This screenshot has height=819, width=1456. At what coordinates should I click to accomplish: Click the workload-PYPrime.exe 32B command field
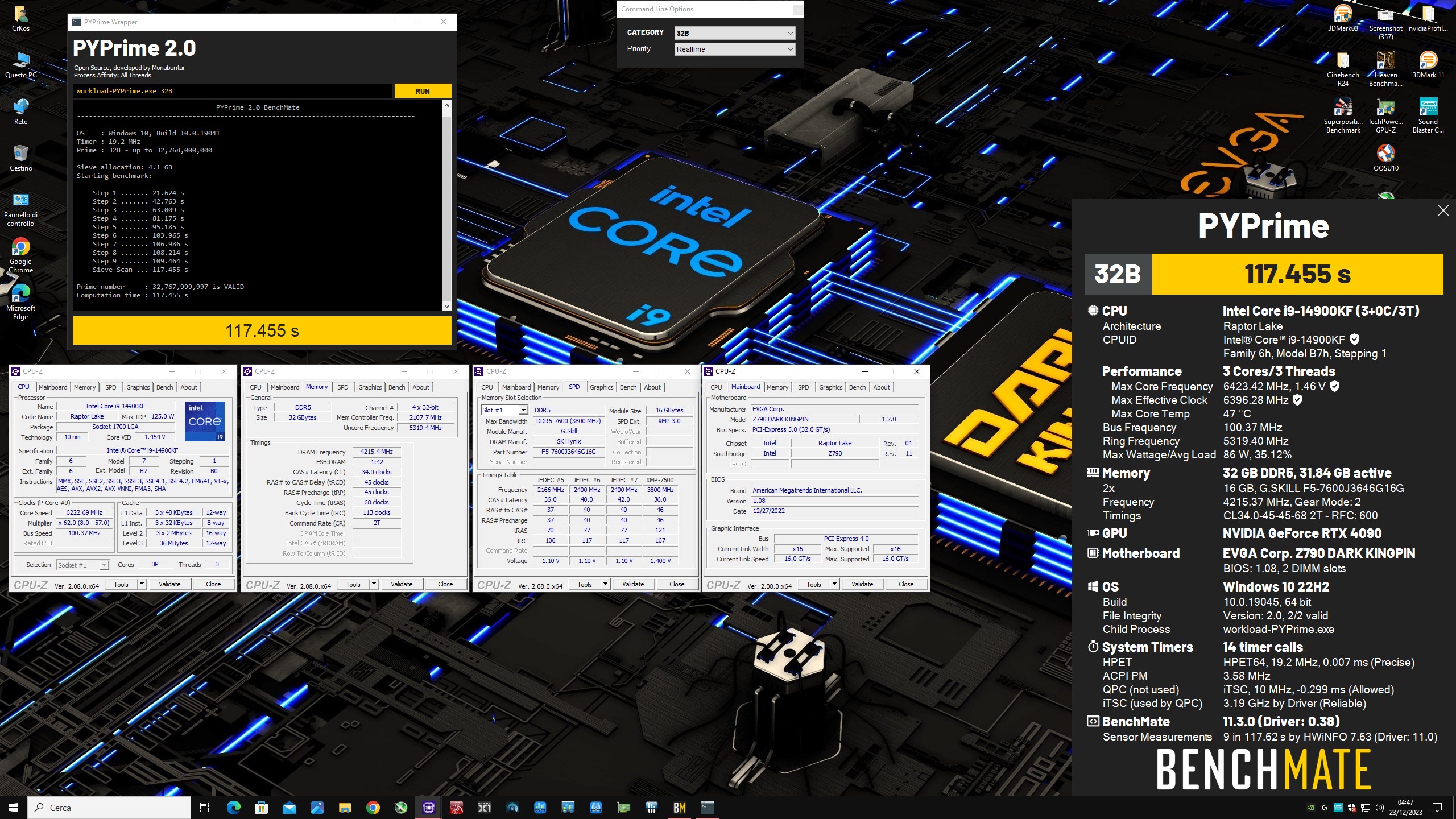(233, 91)
